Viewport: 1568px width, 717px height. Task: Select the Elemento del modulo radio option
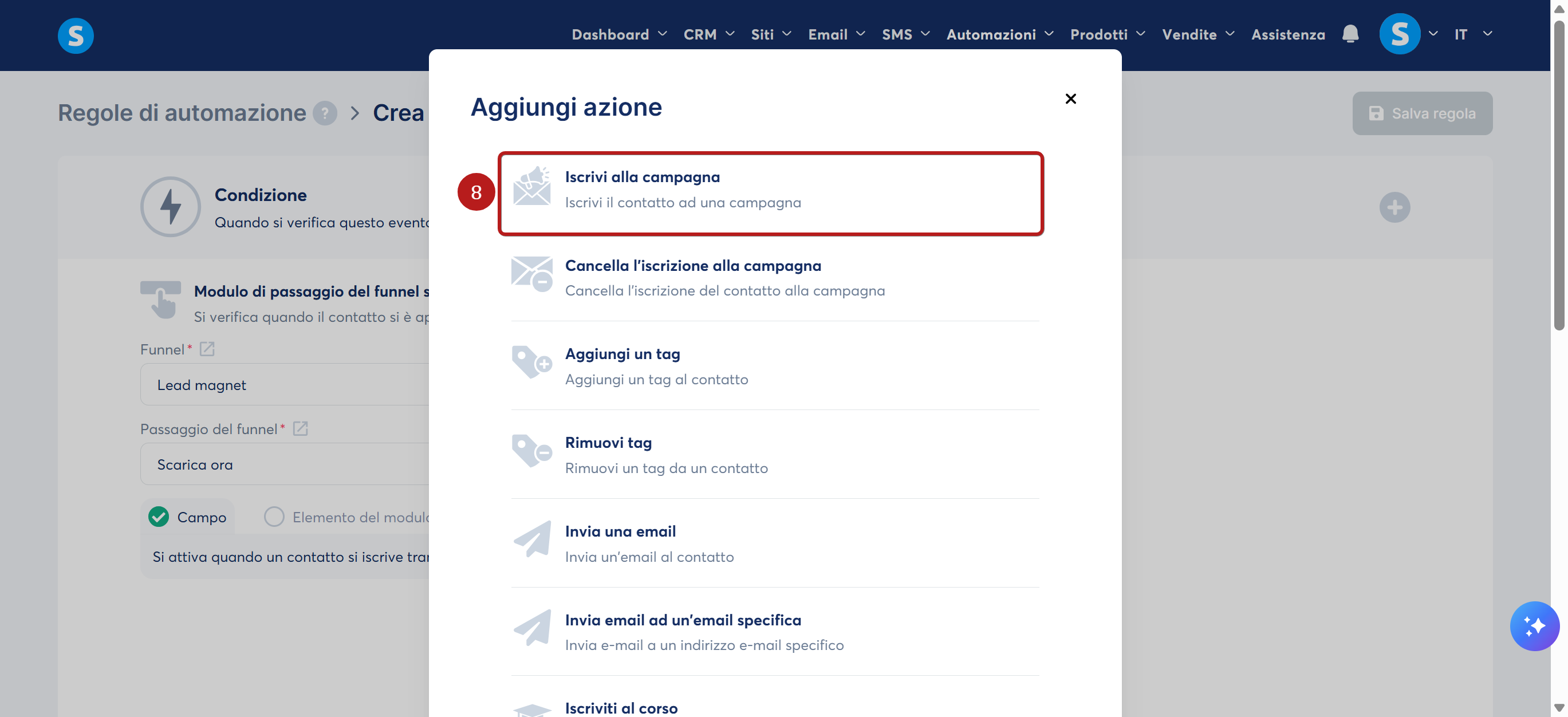pos(274,517)
